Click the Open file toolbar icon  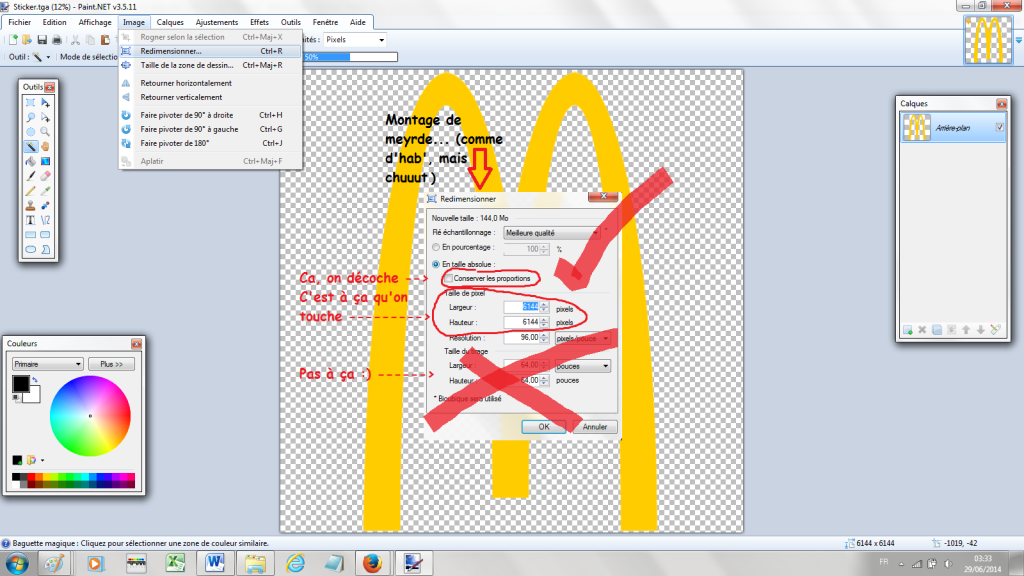tap(27, 40)
